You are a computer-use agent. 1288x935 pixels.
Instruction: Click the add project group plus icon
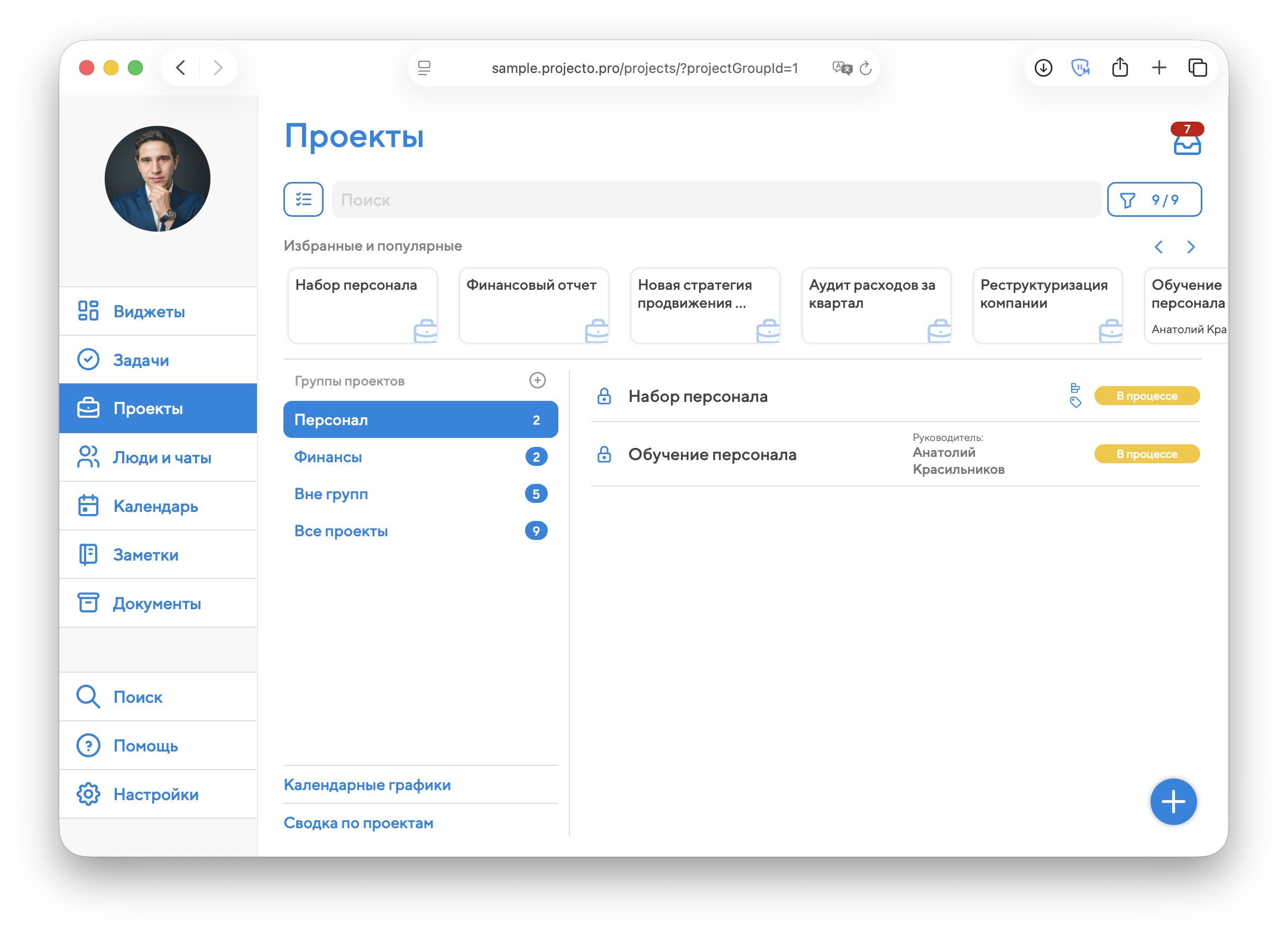(x=537, y=380)
